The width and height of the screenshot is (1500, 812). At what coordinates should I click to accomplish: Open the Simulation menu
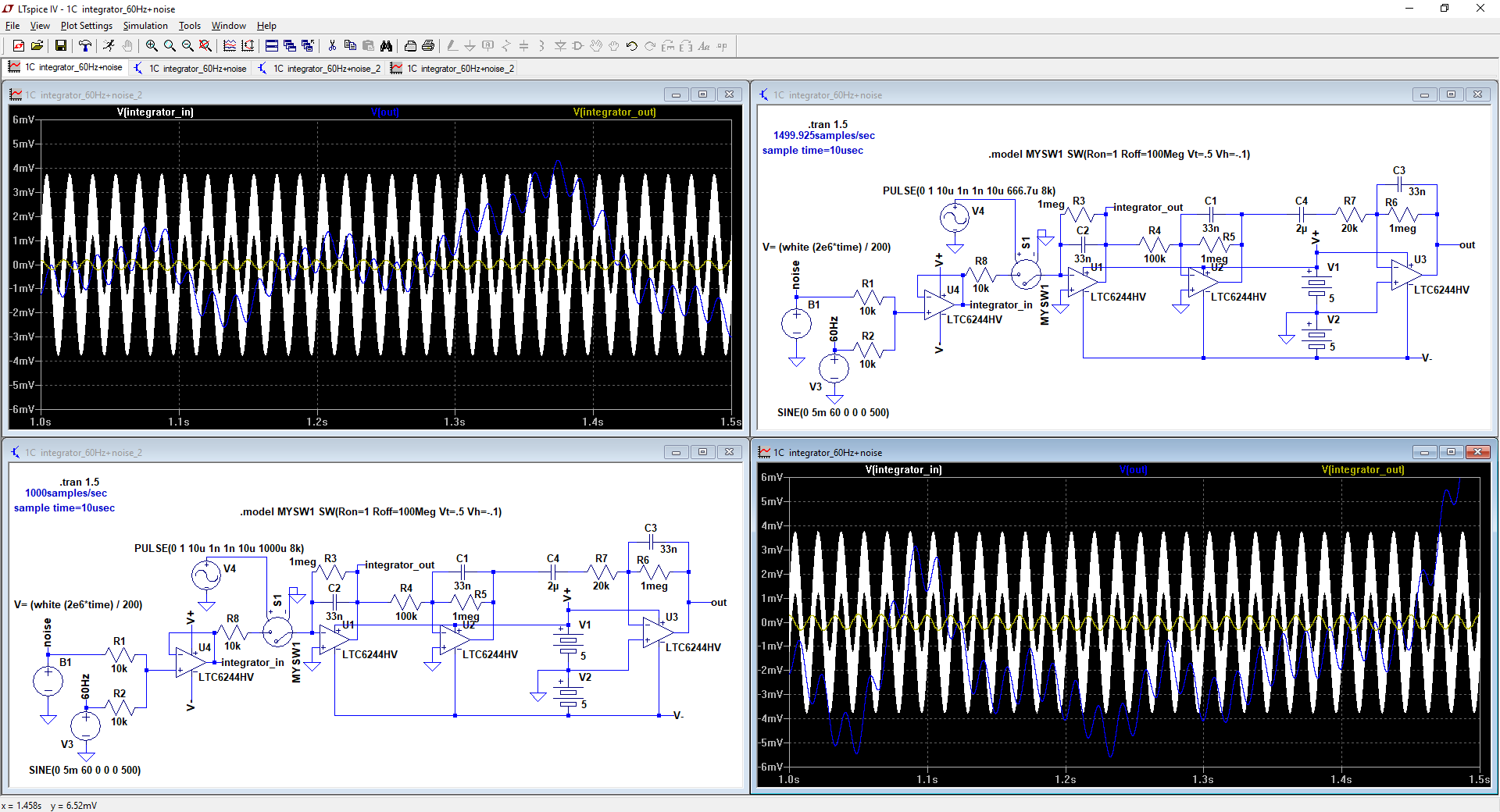pyautogui.click(x=145, y=26)
